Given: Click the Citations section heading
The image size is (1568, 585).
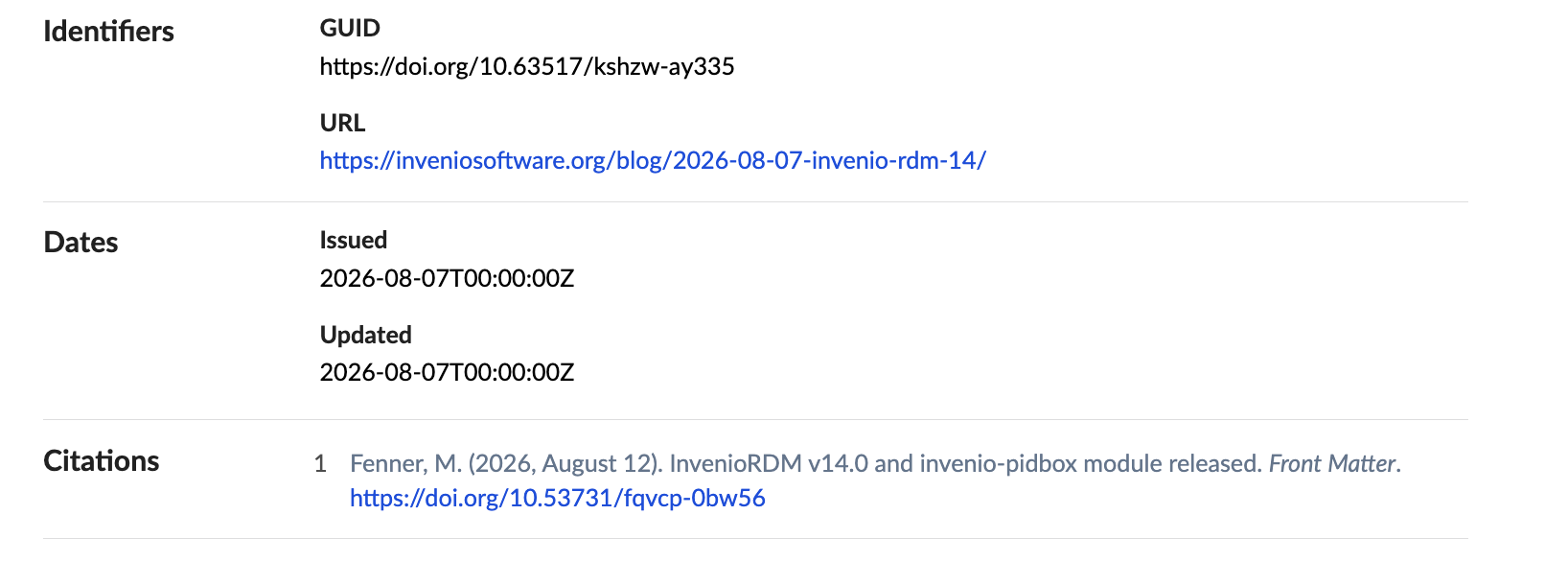Looking at the screenshot, I should click(102, 460).
